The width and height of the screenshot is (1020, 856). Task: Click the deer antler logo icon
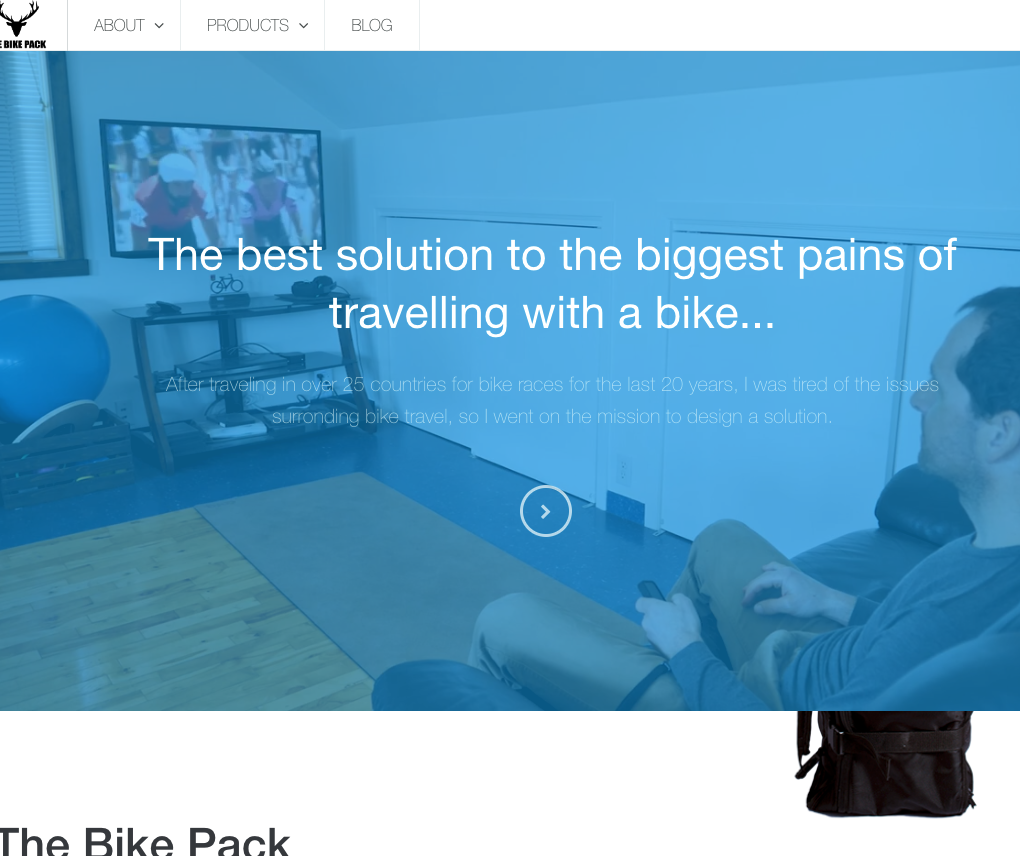coord(18,18)
